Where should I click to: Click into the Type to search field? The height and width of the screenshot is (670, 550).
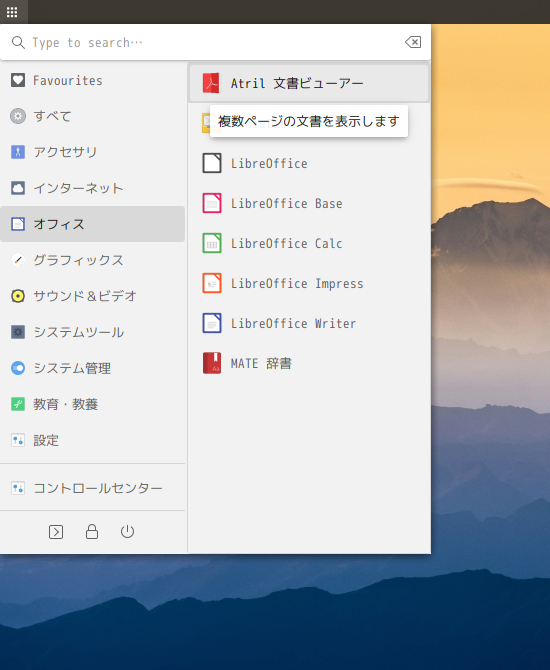(214, 42)
